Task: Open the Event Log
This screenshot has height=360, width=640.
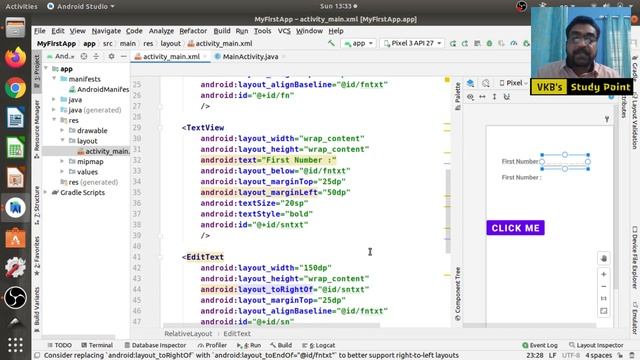Action: click(x=540, y=345)
